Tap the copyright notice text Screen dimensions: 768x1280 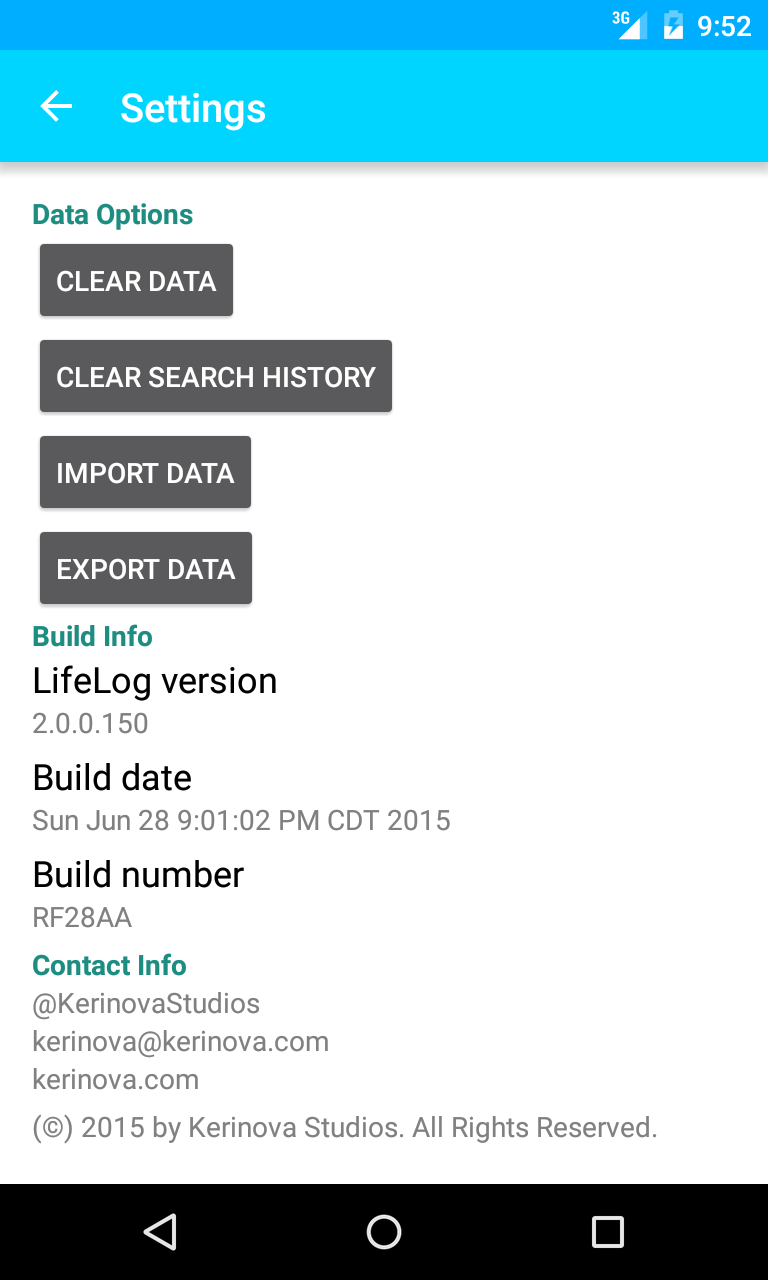[345, 1128]
